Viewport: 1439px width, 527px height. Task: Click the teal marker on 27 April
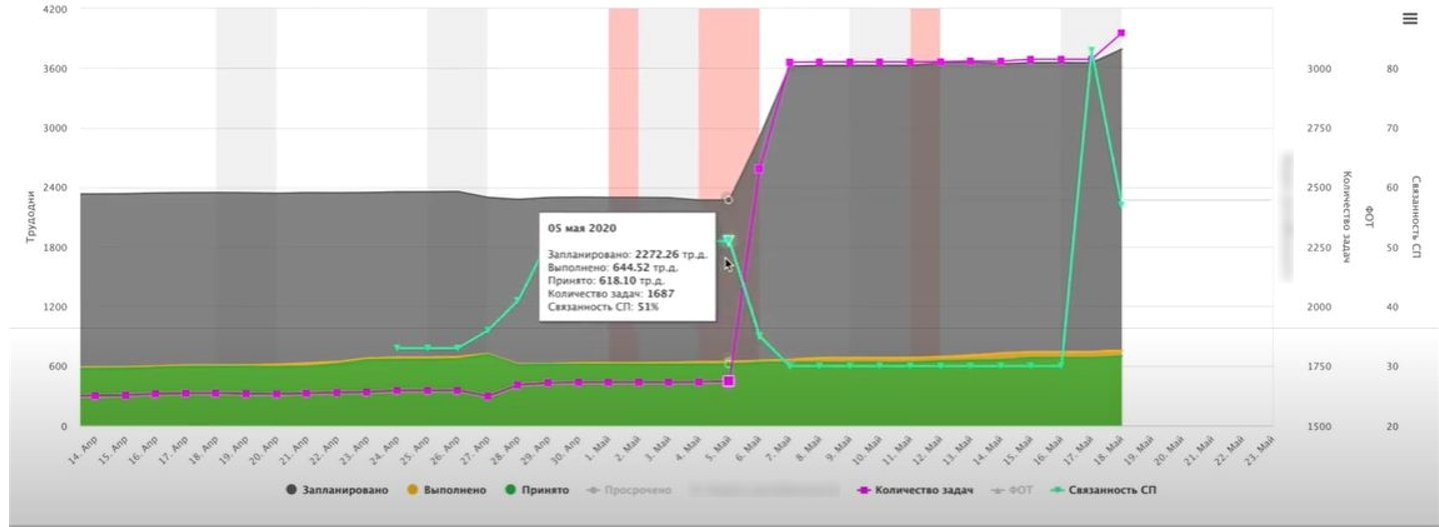(487, 330)
